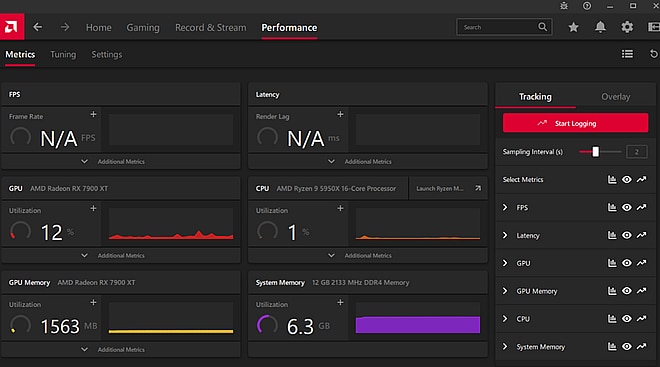Select the Metrics sub-tab

[x=20, y=54]
